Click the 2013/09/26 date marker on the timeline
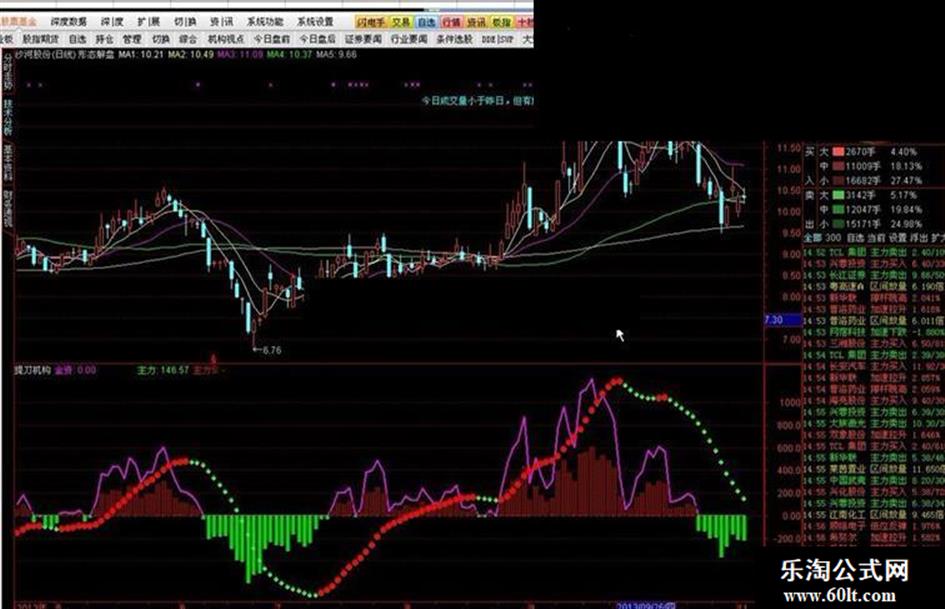The image size is (945, 609). tap(645, 605)
